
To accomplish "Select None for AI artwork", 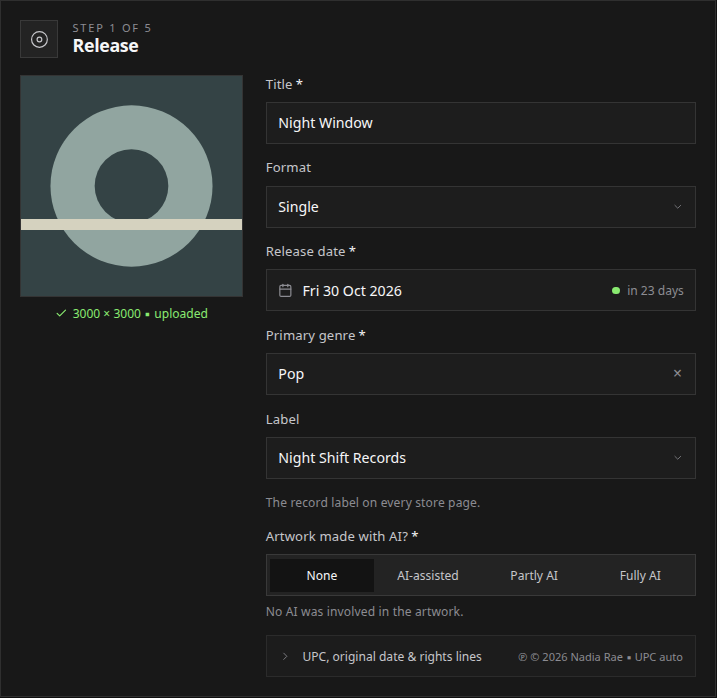I will (322, 575).
